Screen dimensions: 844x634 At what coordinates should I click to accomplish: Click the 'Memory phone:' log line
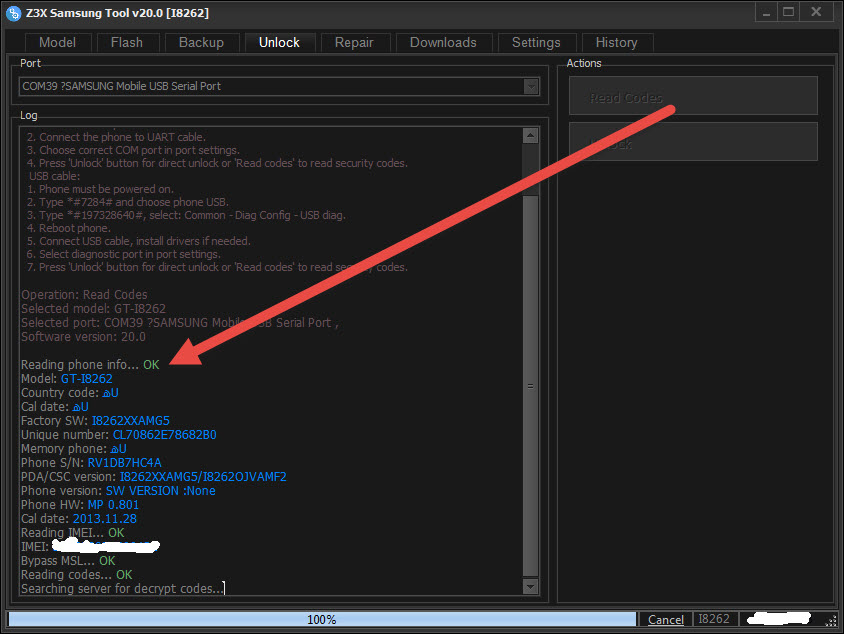point(74,449)
